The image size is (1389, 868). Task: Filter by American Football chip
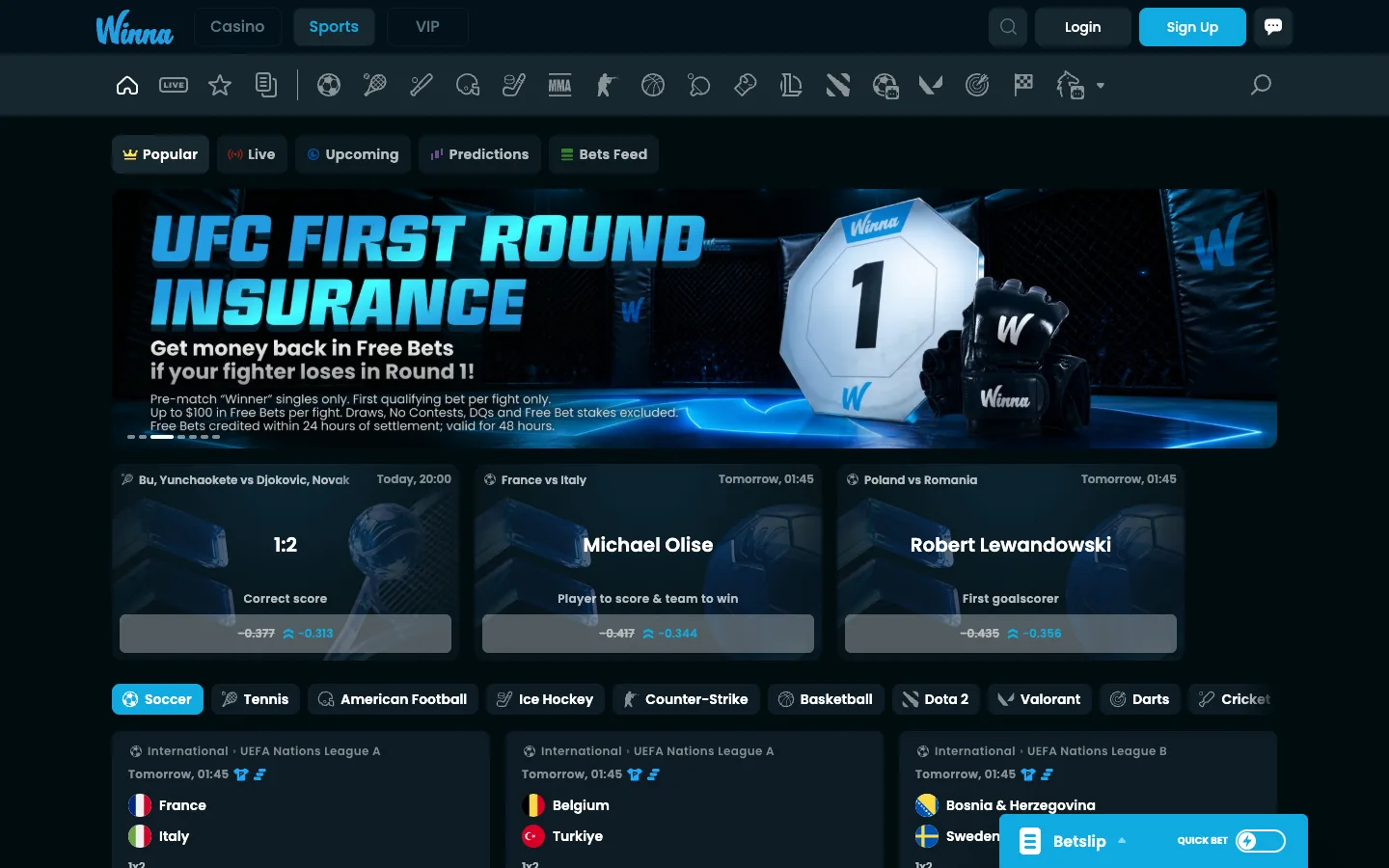[393, 699]
